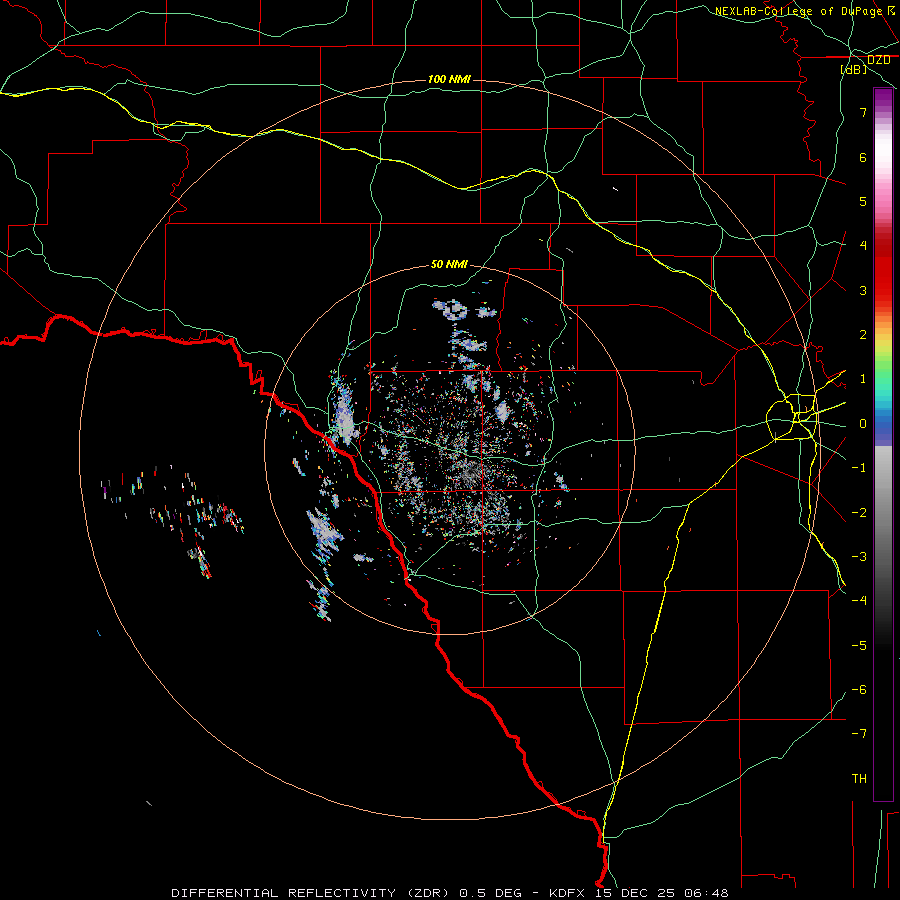This screenshot has height=900, width=900.
Task: Click the KDFX station identifier in caption
Action: pos(567,893)
